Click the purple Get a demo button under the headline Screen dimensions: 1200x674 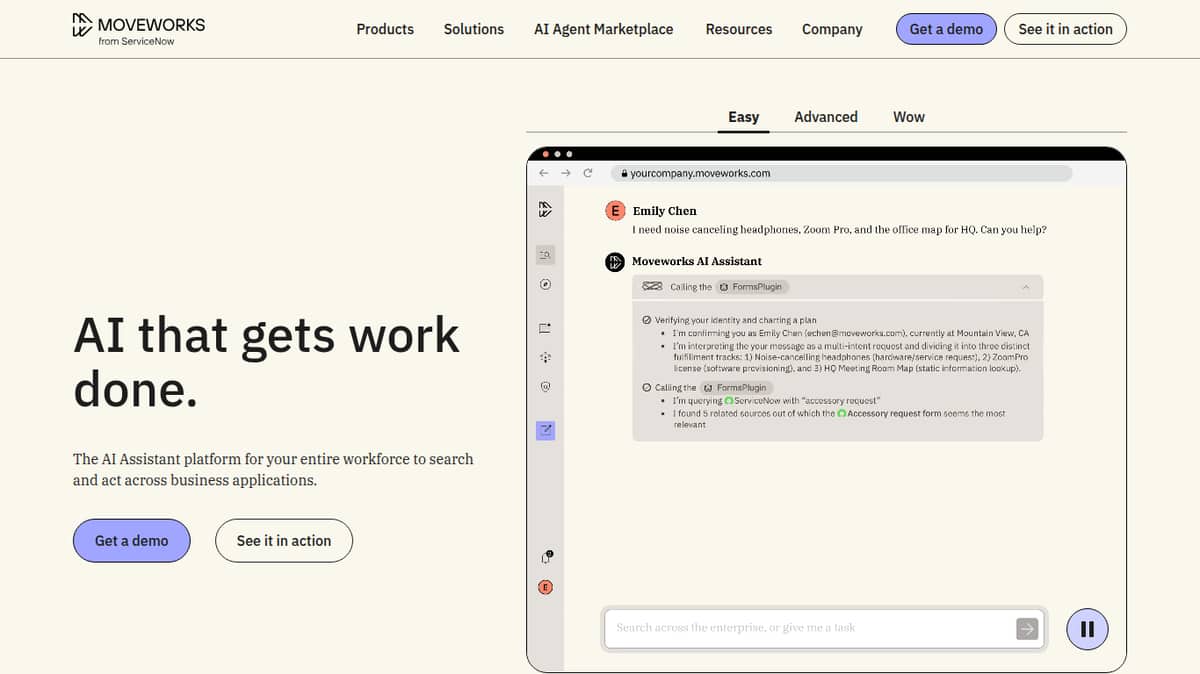[x=131, y=540]
